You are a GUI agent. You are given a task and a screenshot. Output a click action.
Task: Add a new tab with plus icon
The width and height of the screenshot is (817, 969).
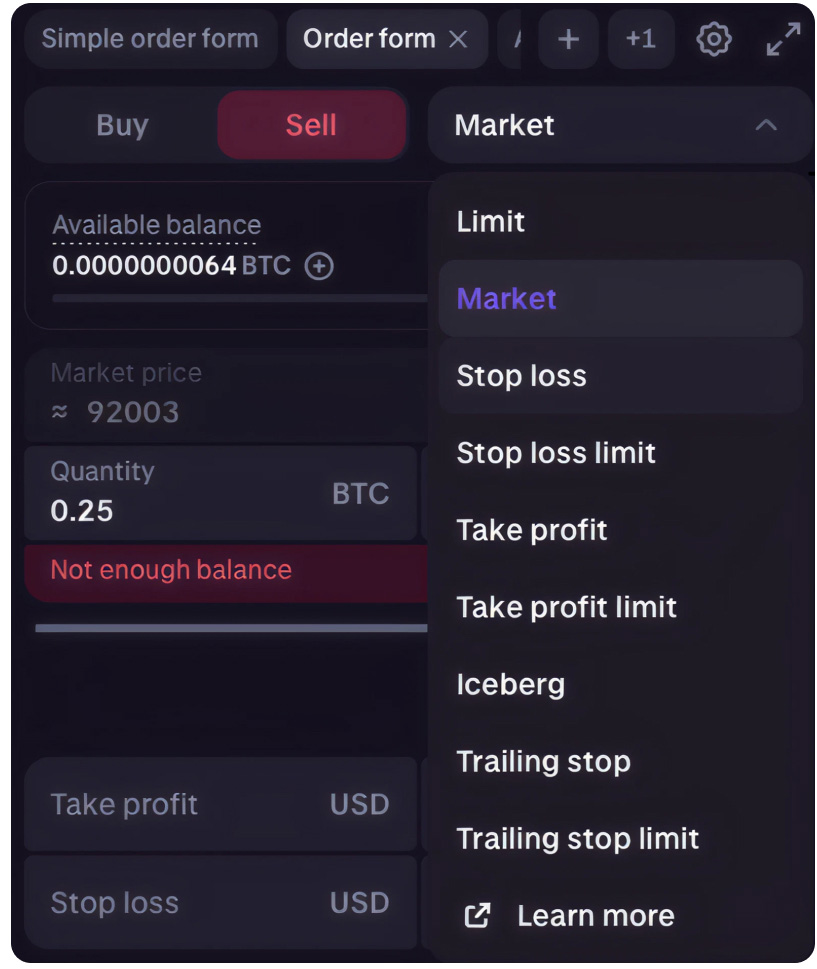568,40
